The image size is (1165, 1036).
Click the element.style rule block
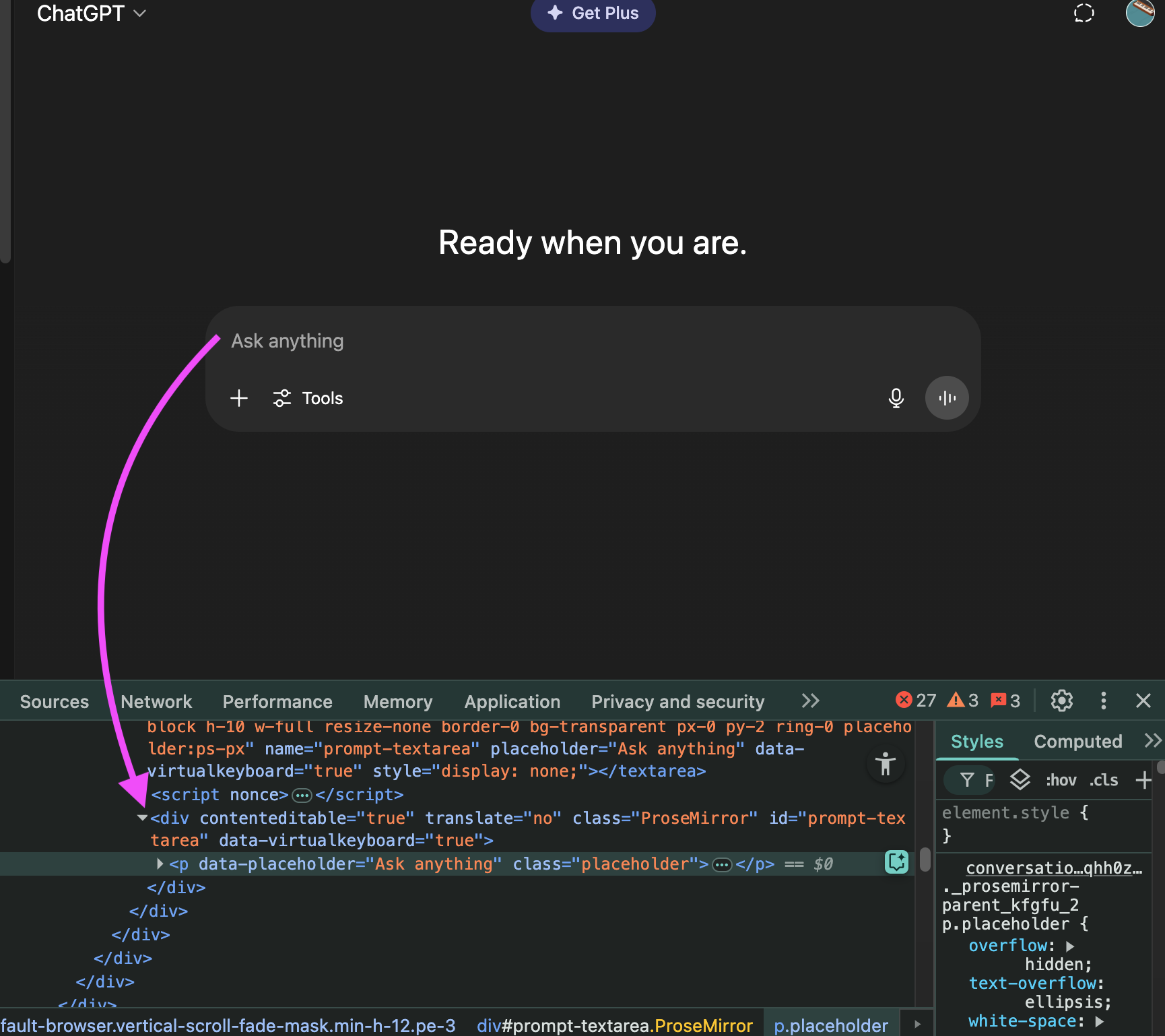coord(1044,824)
